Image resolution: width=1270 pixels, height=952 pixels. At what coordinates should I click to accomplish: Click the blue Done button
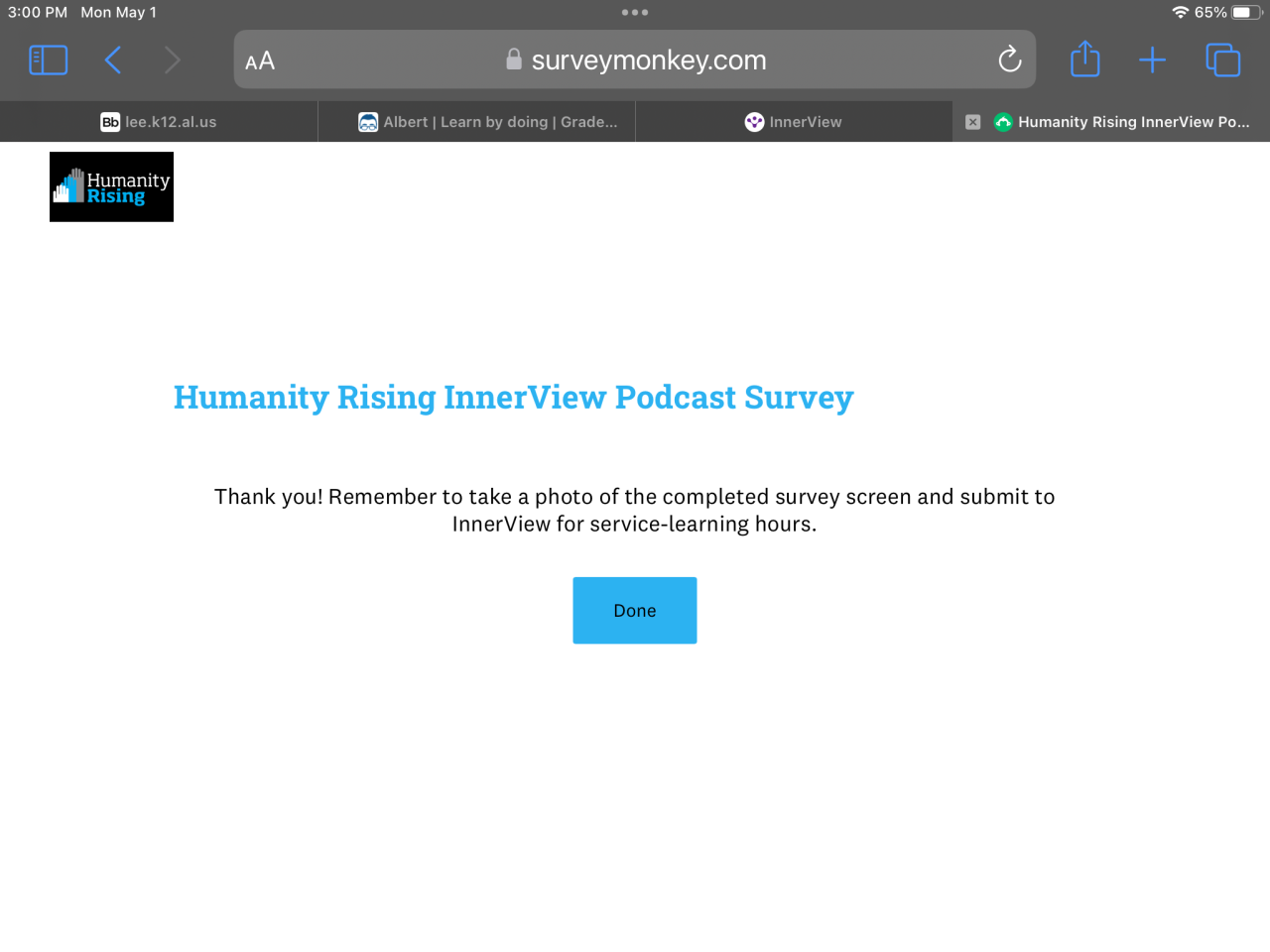coord(635,611)
